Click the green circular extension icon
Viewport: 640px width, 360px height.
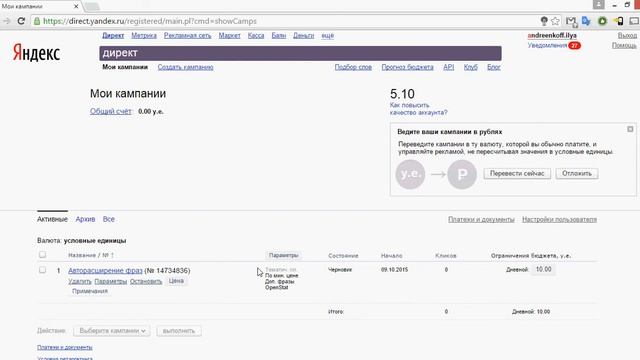pos(602,21)
